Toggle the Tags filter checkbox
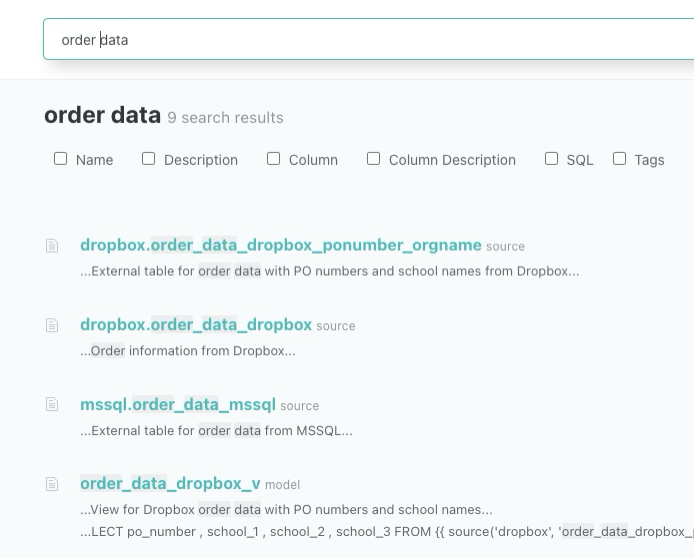This screenshot has height=558, width=694. tap(619, 158)
